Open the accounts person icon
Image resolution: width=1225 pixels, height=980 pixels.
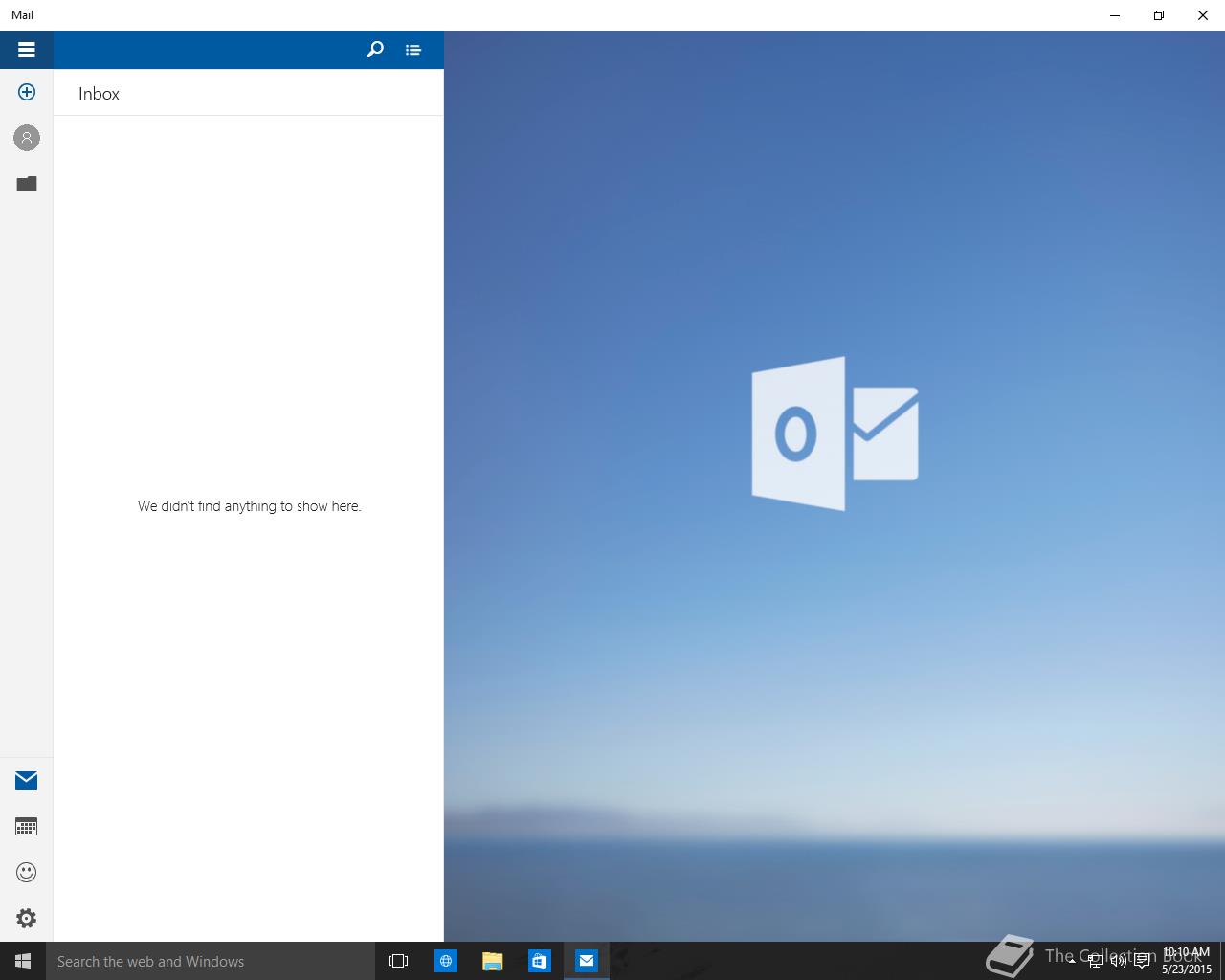27,138
